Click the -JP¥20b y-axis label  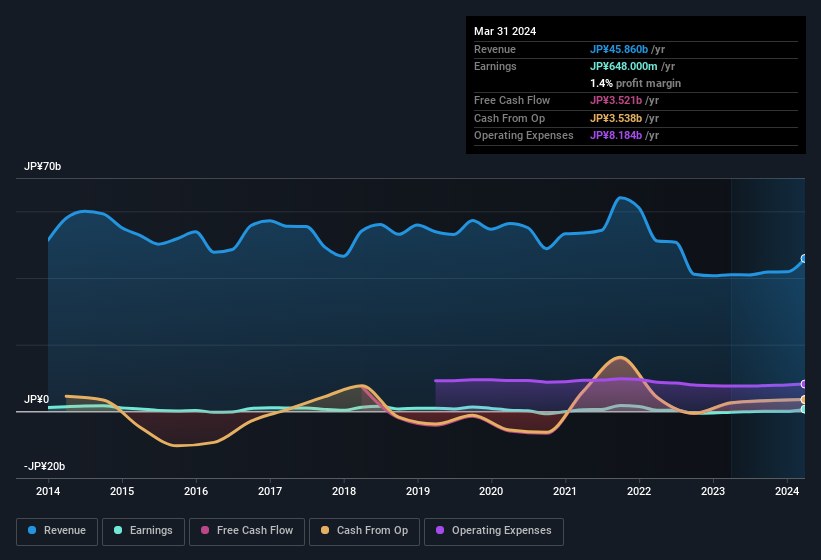pos(45,466)
